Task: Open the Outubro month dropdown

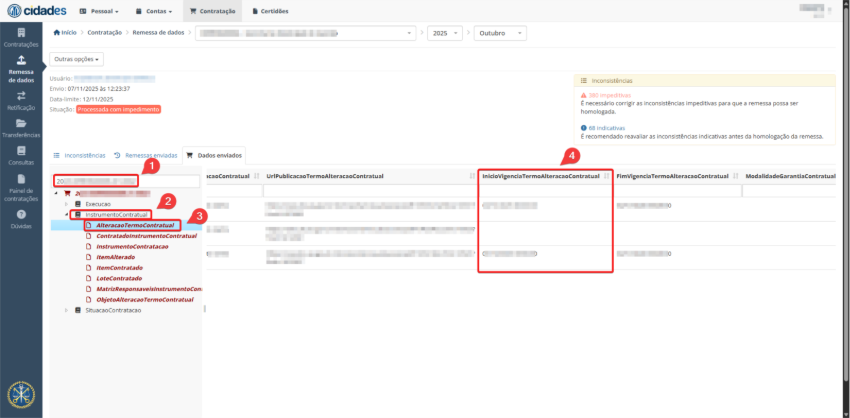Action: click(499, 33)
